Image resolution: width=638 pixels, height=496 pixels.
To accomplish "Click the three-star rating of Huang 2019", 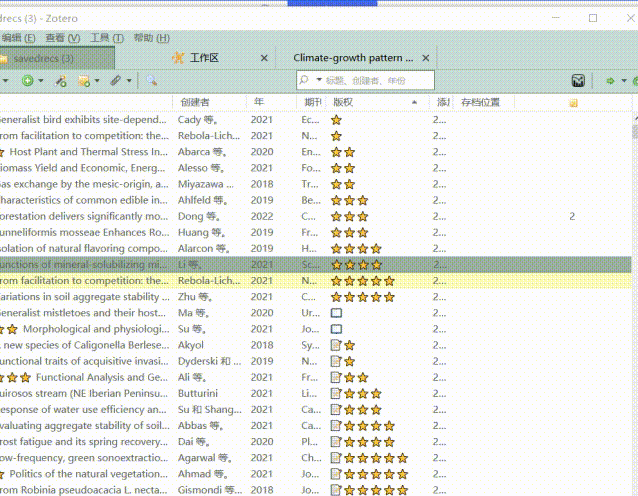I will [349, 232].
